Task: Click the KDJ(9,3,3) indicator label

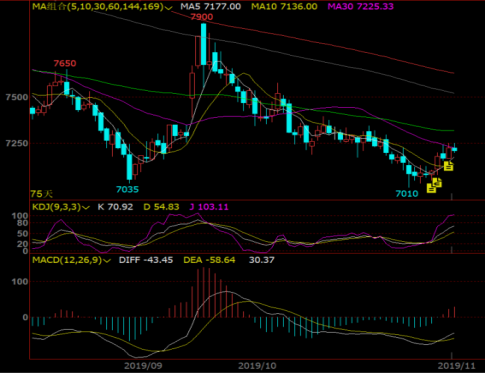Action: point(57,207)
